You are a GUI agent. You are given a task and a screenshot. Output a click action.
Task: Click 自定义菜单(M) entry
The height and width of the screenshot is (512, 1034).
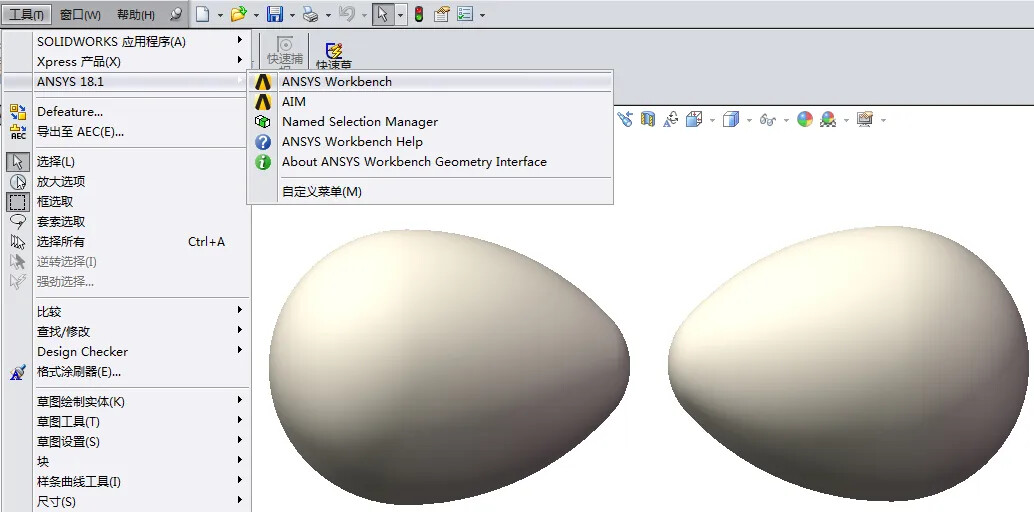pyautogui.click(x=321, y=192)
